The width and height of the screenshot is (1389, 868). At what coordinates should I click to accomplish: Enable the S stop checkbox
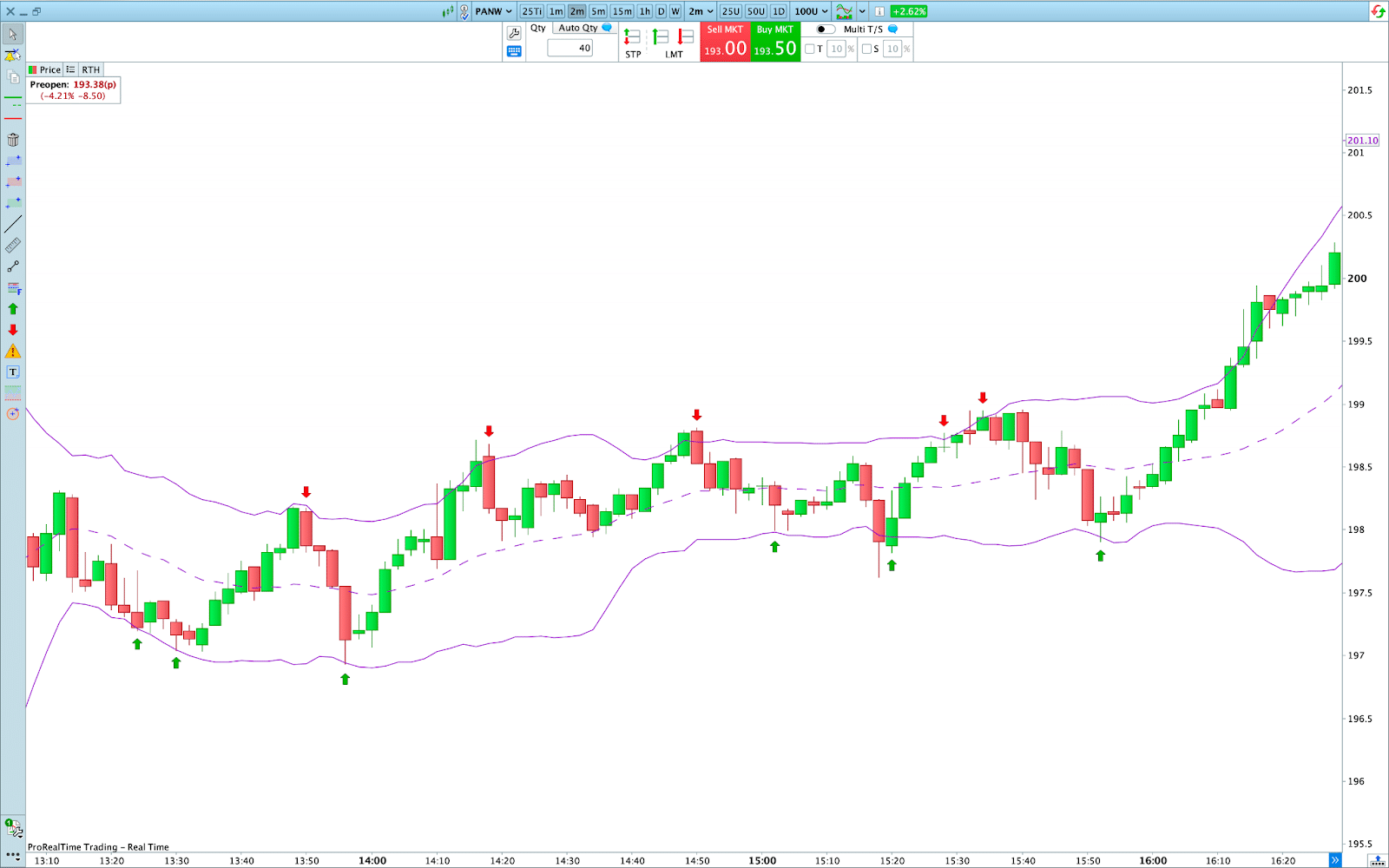pos(866,49)
